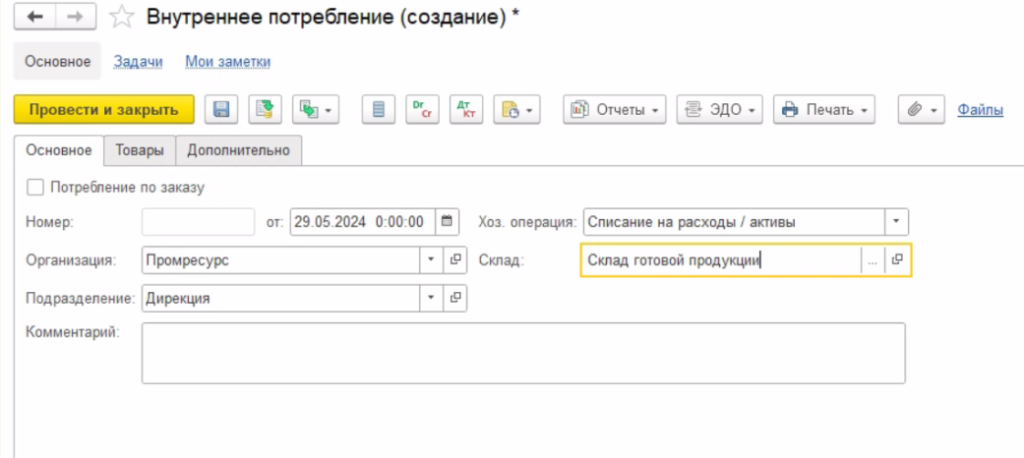Go back with the left arrow
The image size is (1024, 458).
tap(35, 17)
